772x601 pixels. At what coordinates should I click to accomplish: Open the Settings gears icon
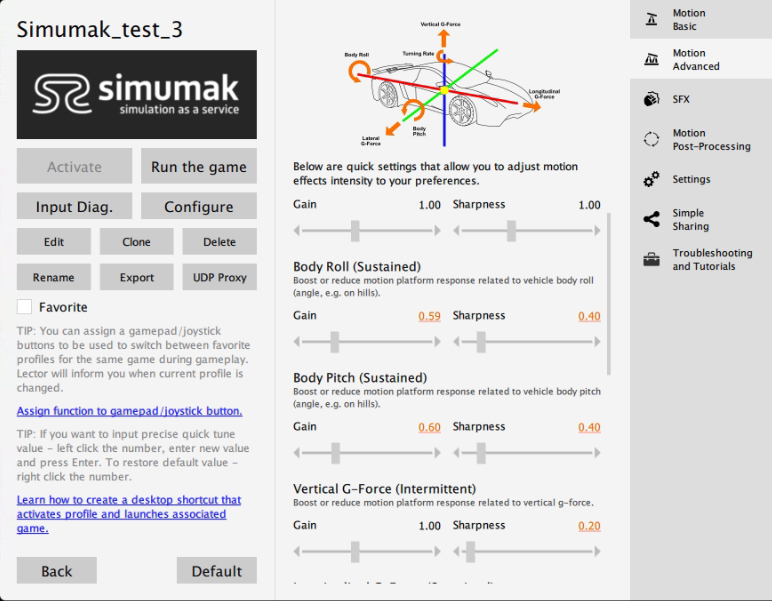(x=652, y=179)
